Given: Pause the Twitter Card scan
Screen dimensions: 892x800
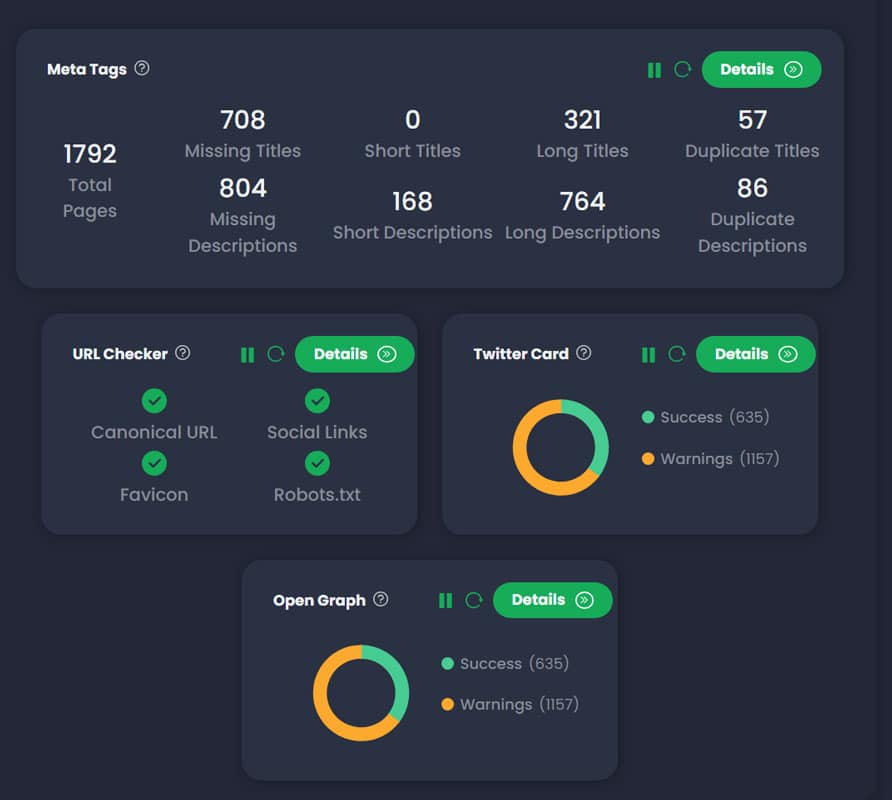Looking at the screenshot, I should [x=648, y=355].
